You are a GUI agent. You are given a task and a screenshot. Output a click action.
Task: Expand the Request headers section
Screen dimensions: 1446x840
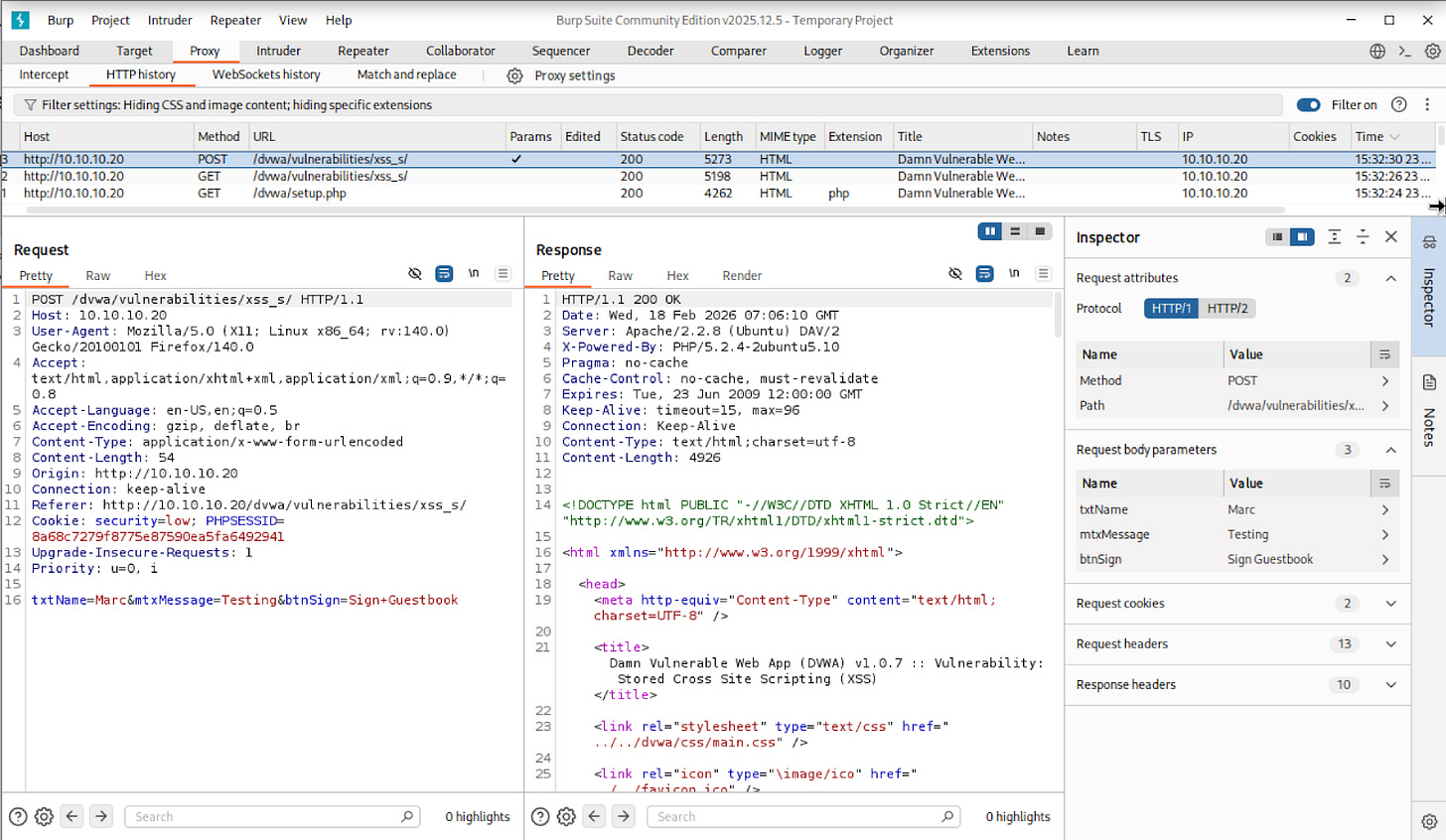pos(1390,644)
